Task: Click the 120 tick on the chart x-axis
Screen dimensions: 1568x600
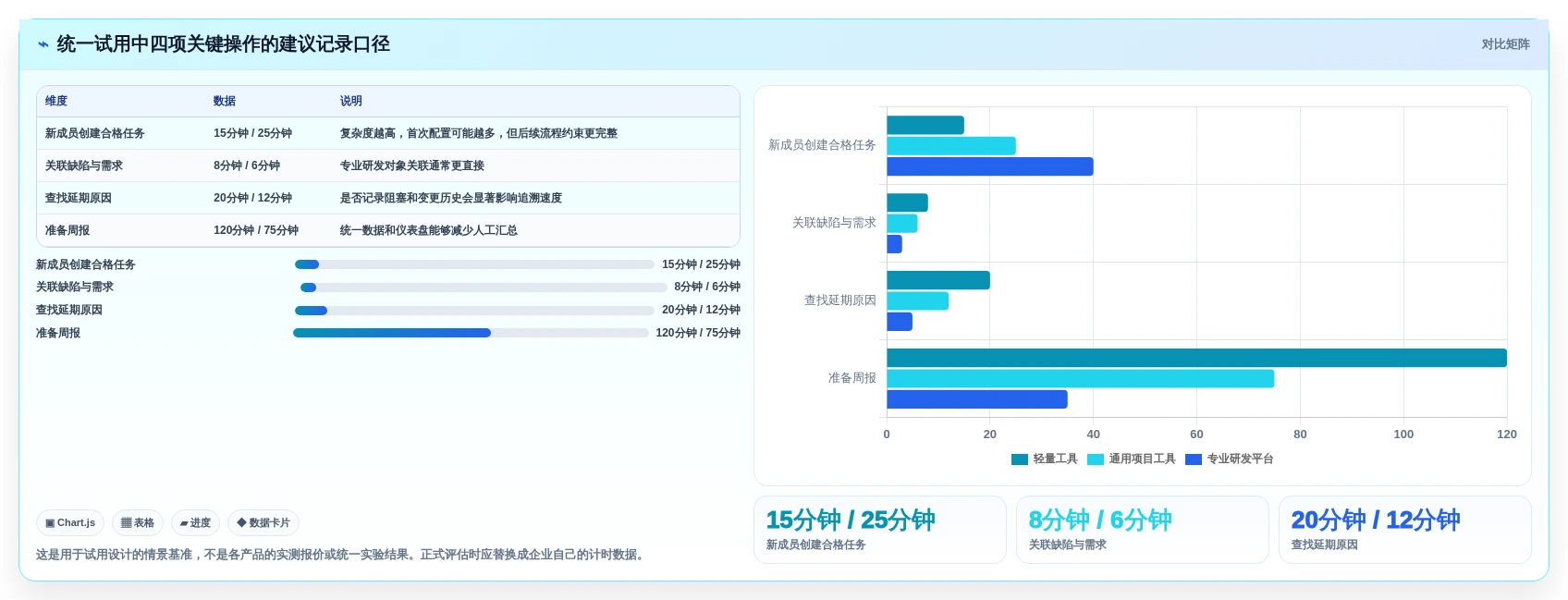Action: [x=1507, y=435]
